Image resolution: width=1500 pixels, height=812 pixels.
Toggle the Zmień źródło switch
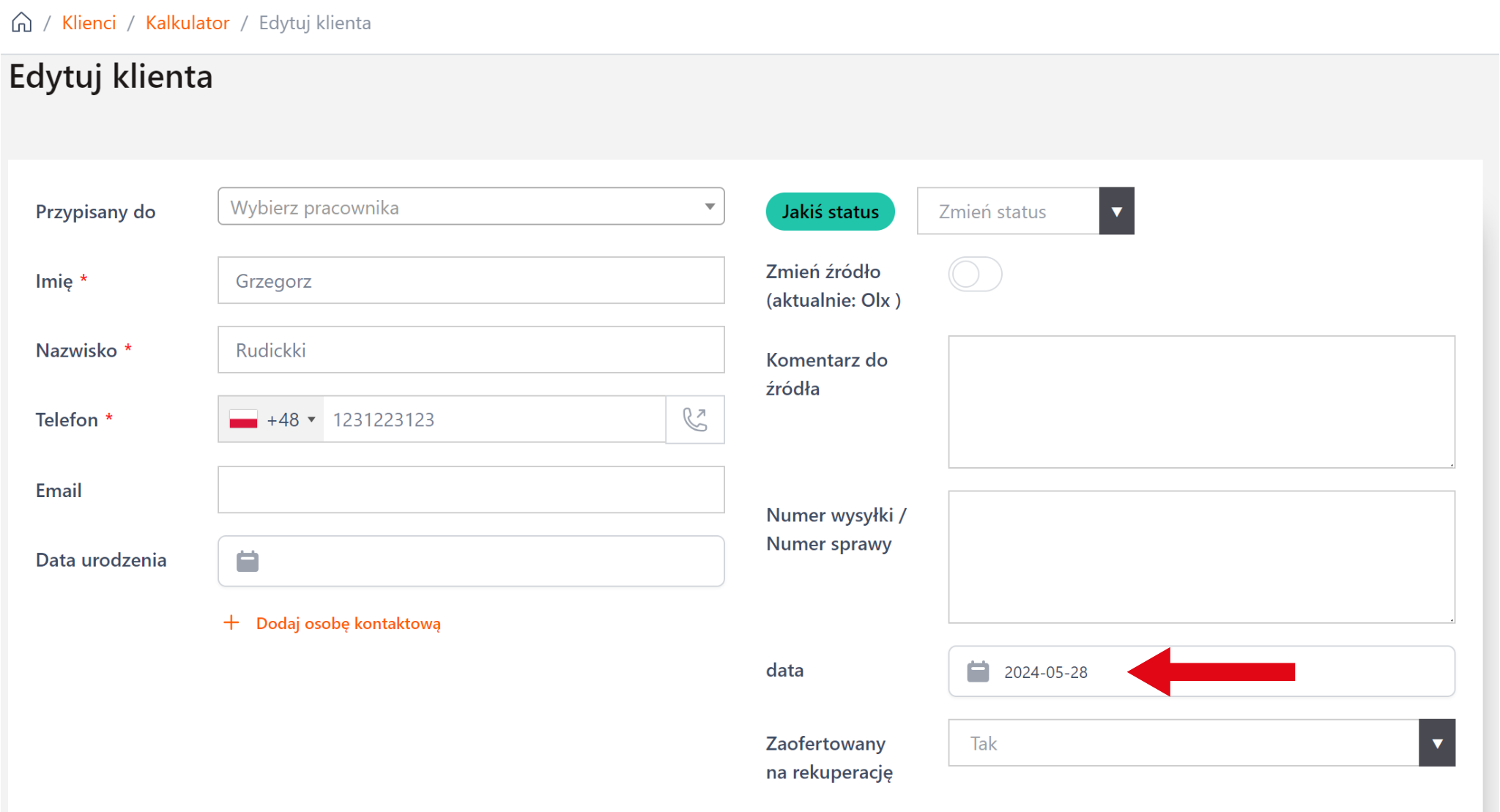(x=975, y=275)
